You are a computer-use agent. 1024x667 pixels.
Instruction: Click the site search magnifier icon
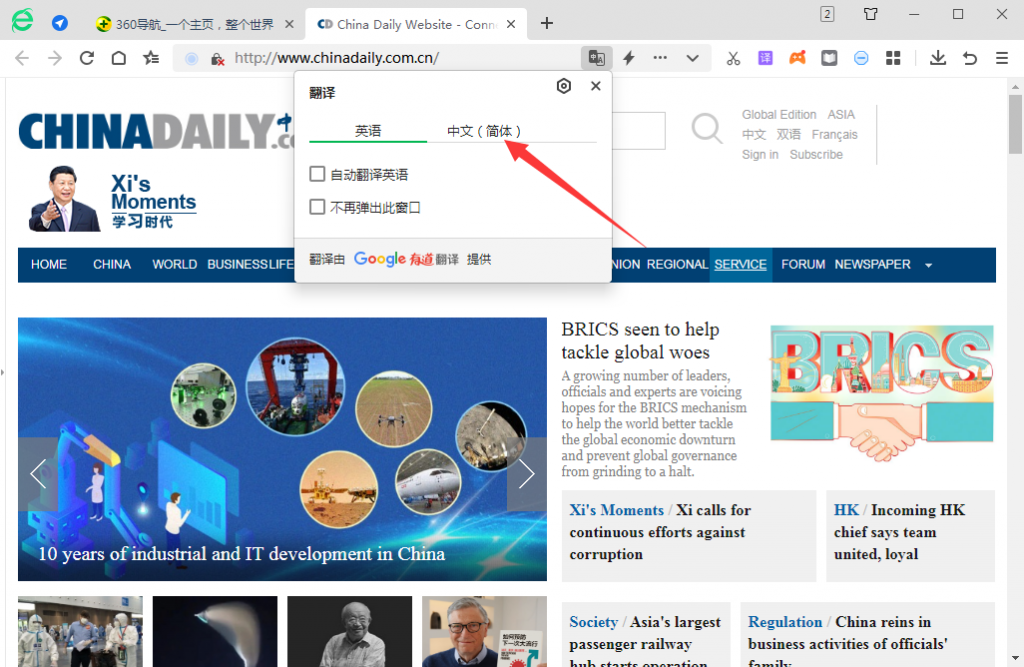[707, 128]
